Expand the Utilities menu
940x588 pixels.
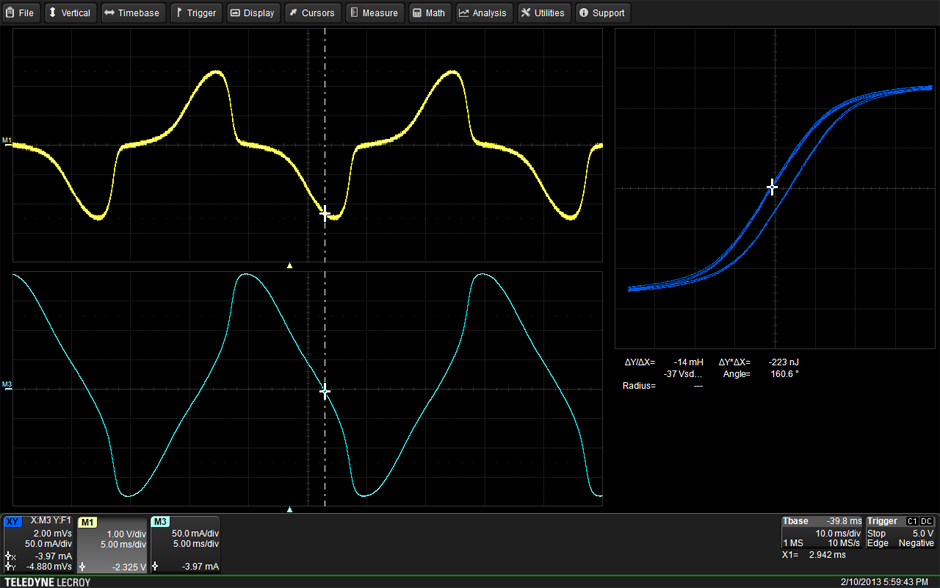pyautogui.click(x=525, y=13)
